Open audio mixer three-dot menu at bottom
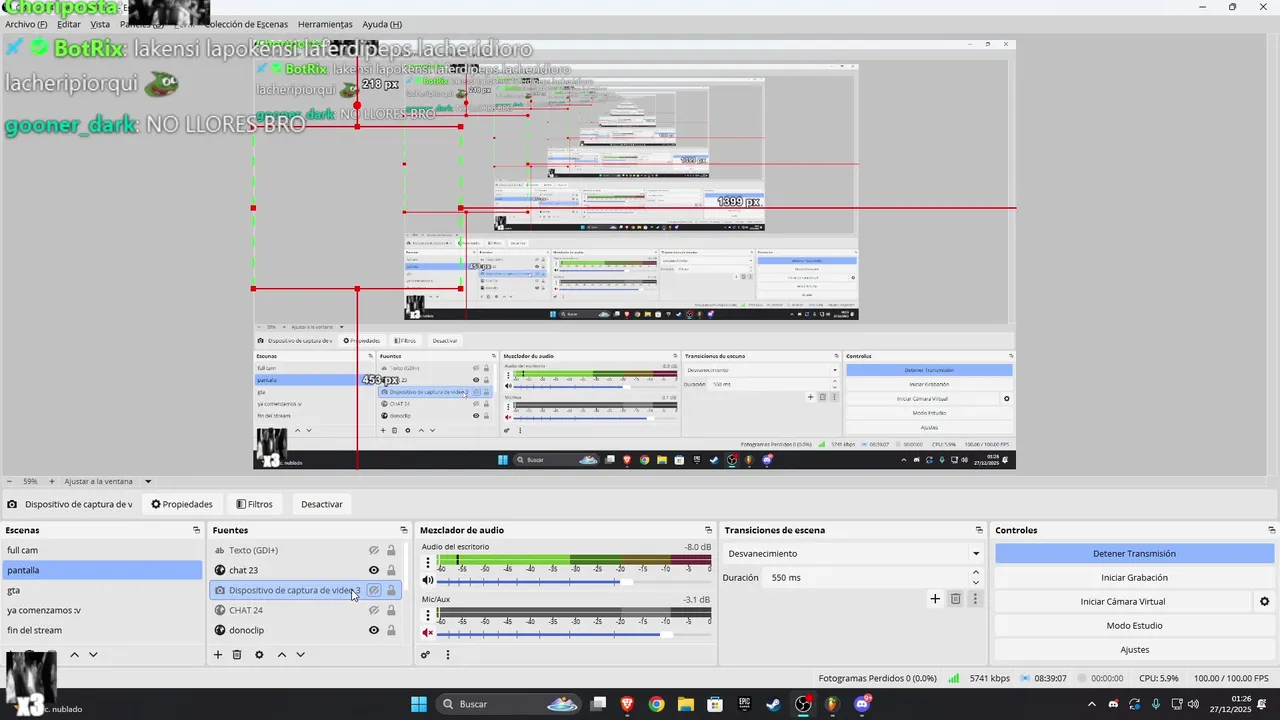Image resolution: width=1280 pixels, height=720 pixels. (448, 655)
